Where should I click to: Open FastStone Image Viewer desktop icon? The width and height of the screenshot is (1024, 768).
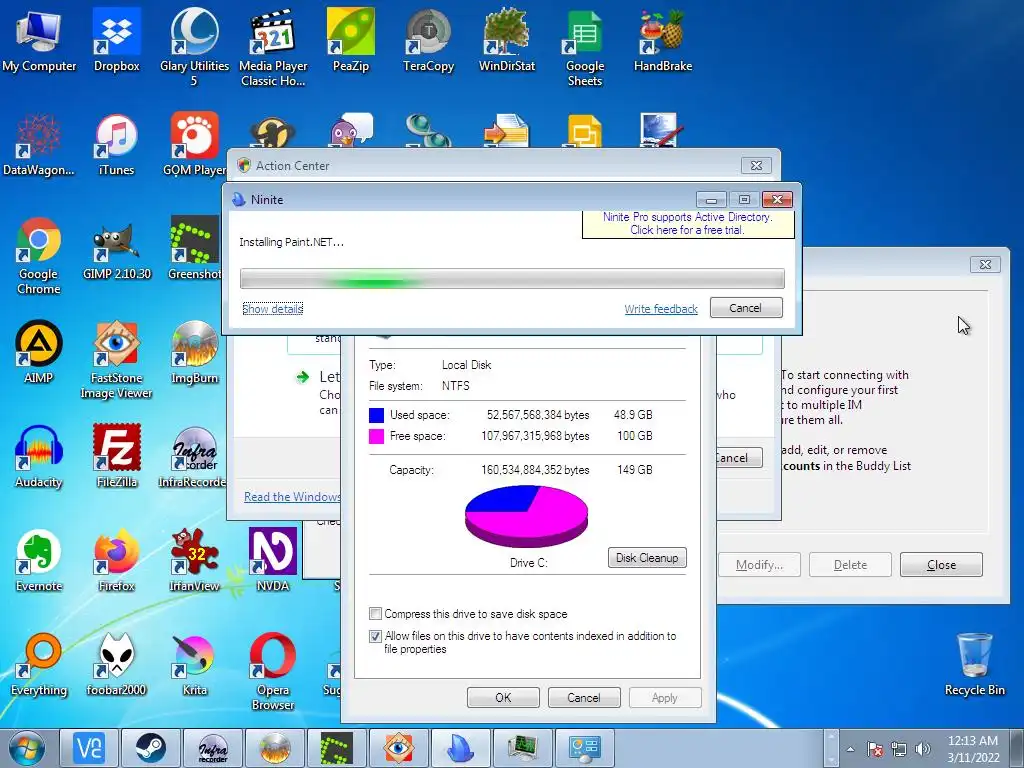tap(116, 360)
